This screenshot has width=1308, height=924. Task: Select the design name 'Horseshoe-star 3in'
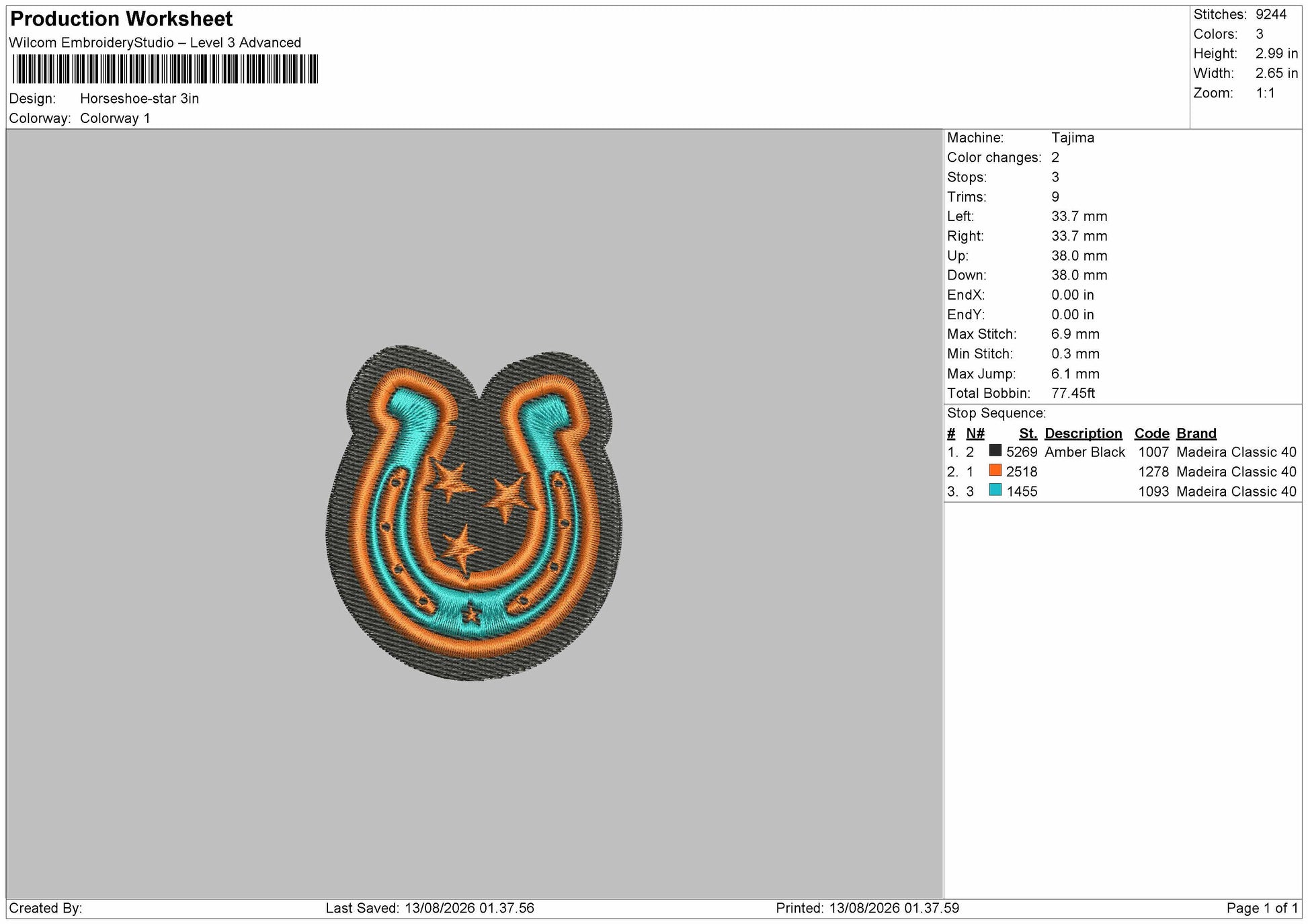pos(139,99)
